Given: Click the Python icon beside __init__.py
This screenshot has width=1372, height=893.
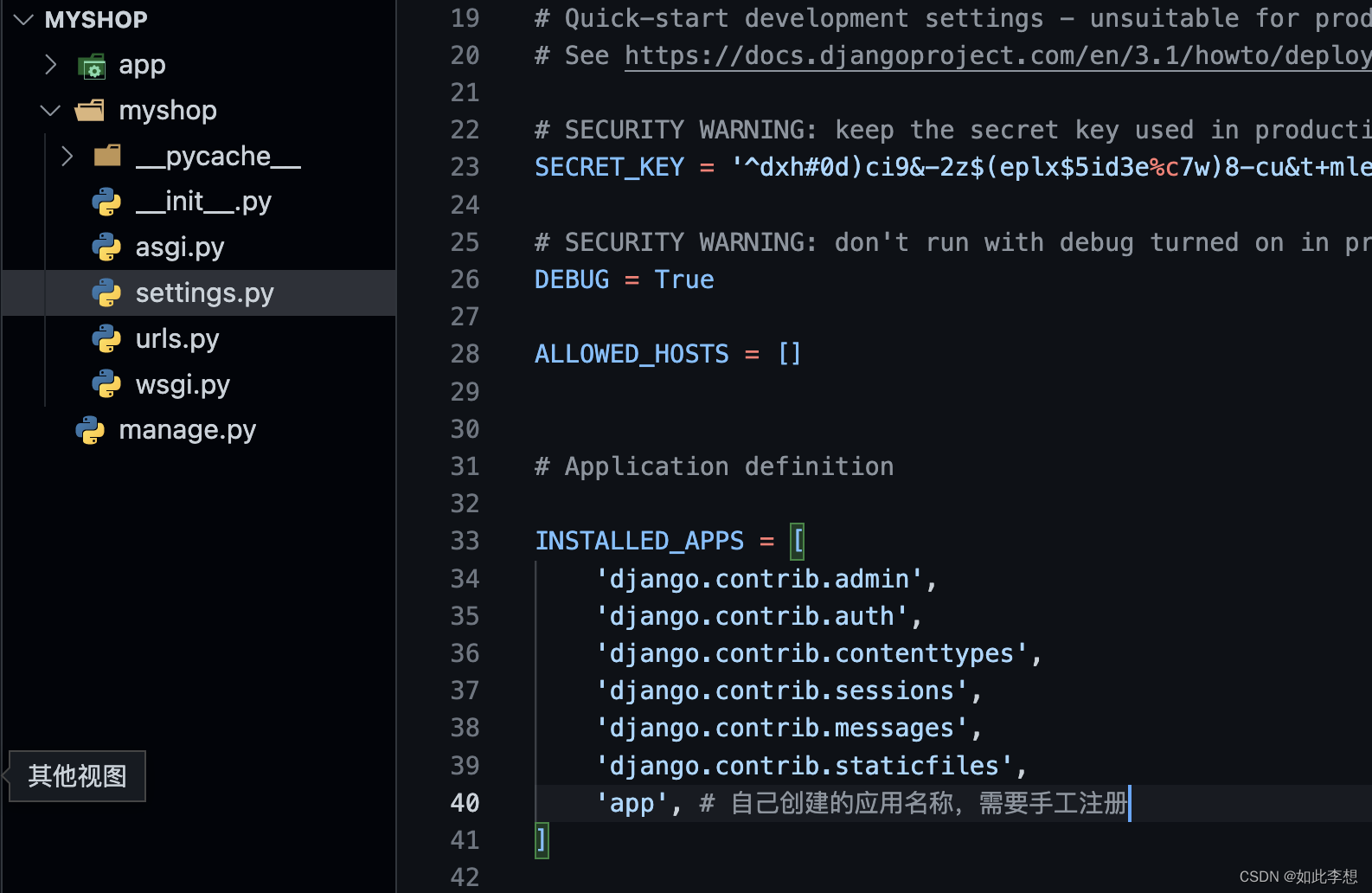Looking at the screenshot, I should click(106, 202).
